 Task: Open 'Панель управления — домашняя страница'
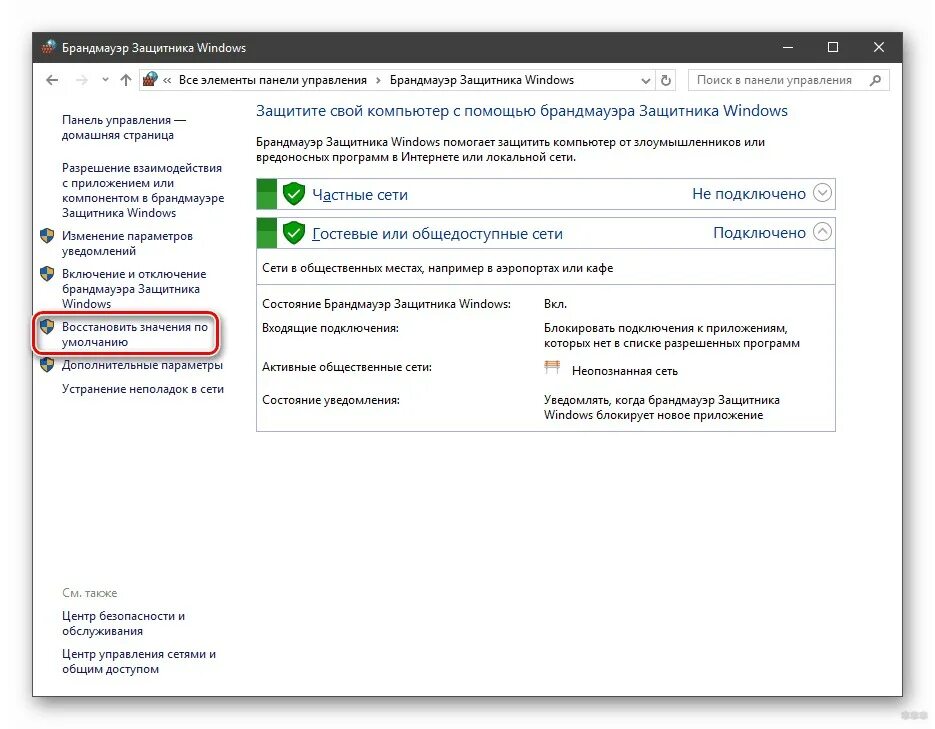point(124,128)
